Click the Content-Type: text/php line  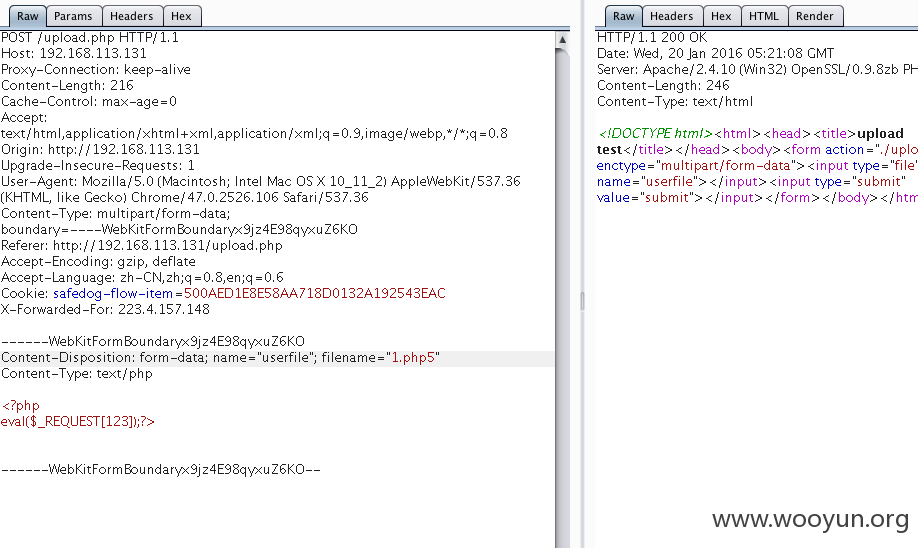(77, 374)
